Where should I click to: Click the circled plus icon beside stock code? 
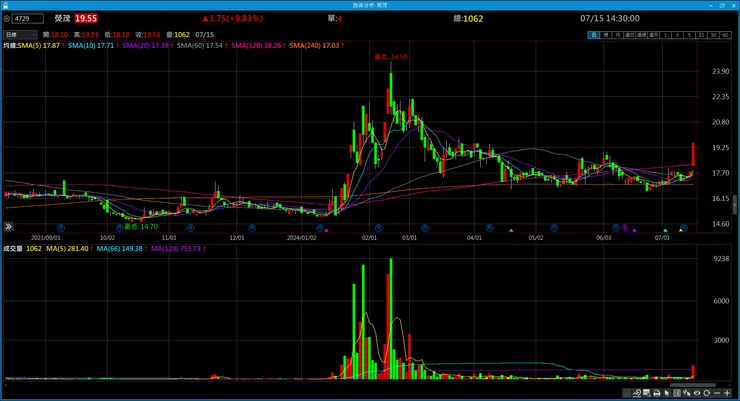[6, 18]
